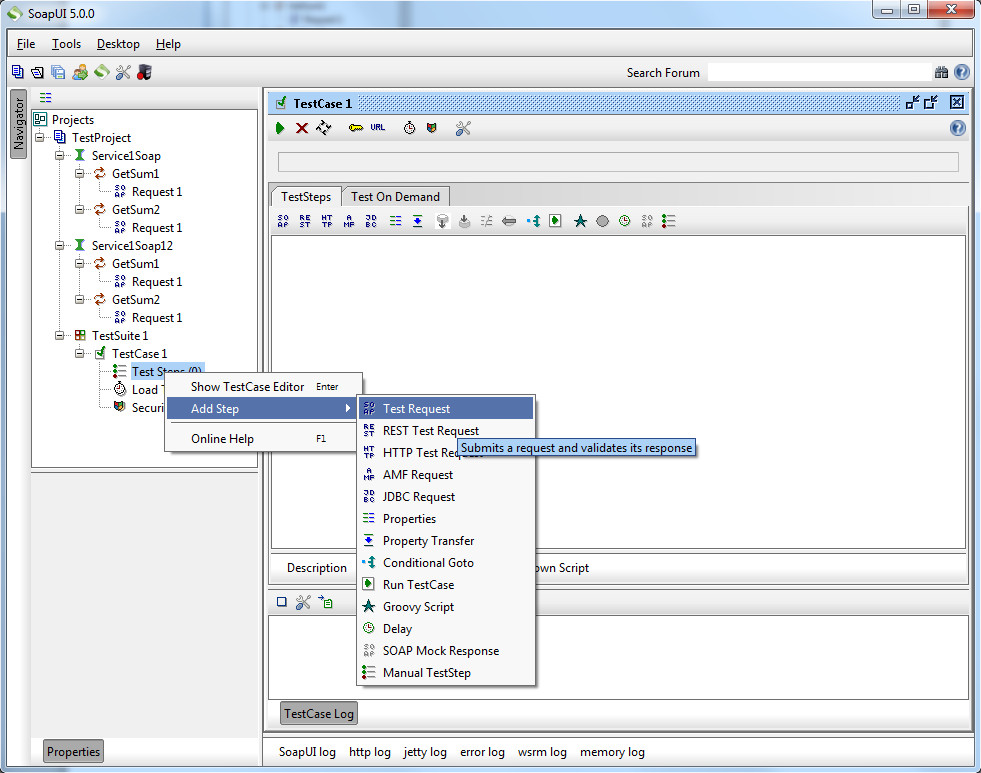Click the red X cancel run icon
The height and width of the screenshot is (773, 981).
point(302,128)
